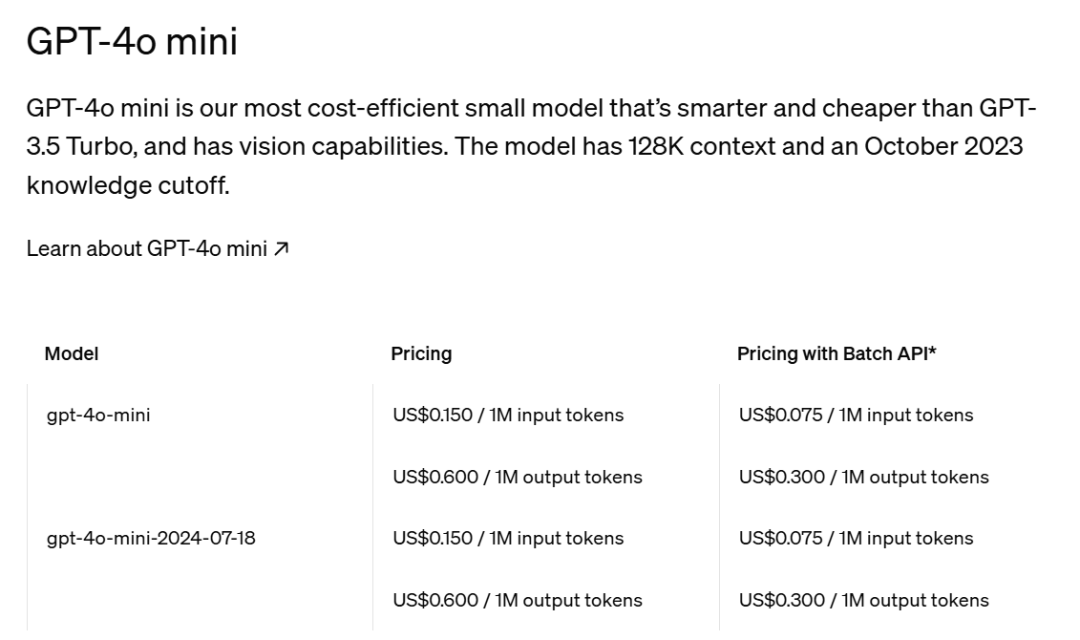Click the GPT-4o mini heading
Viewport: 1080px width, 640px height.
coord(131,42)
